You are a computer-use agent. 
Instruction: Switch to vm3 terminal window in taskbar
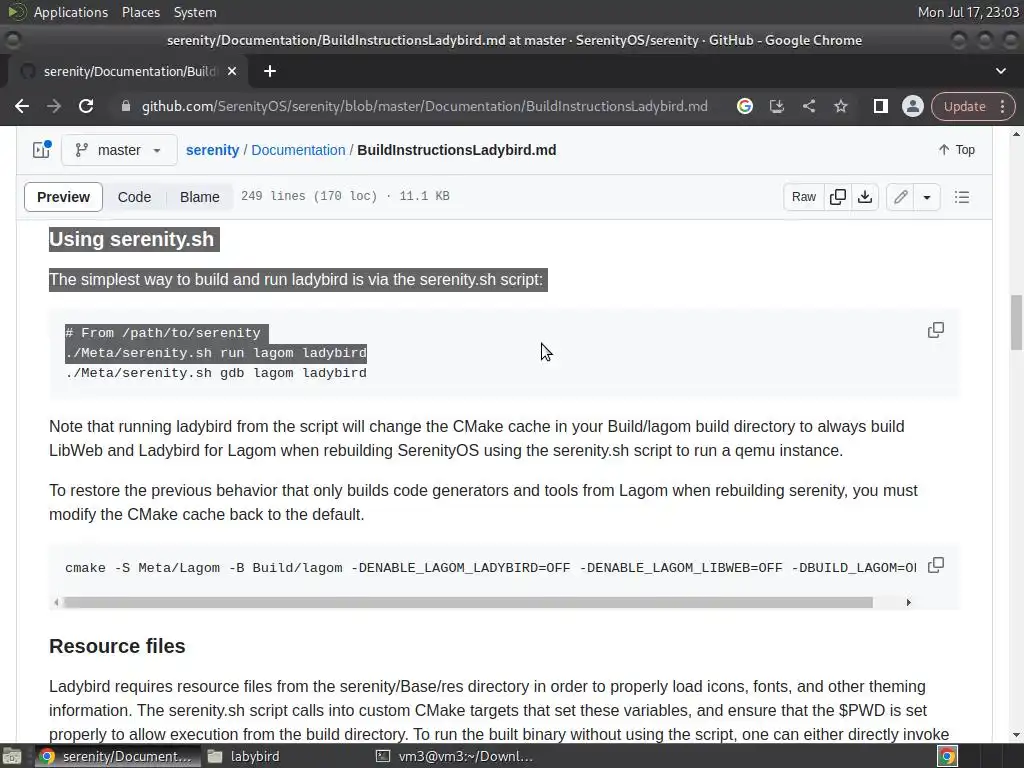(455, 756)
